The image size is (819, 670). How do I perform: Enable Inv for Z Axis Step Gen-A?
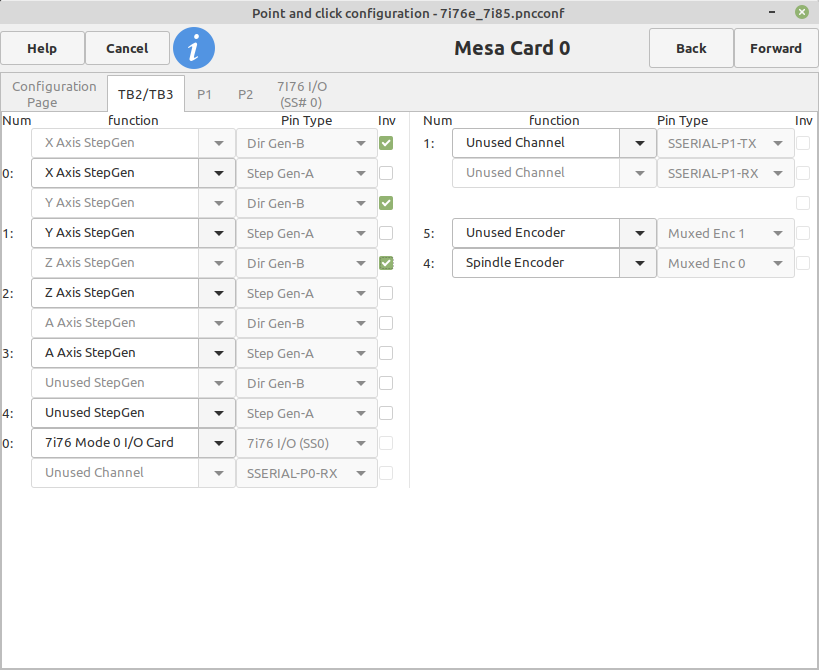coord(386,293)
